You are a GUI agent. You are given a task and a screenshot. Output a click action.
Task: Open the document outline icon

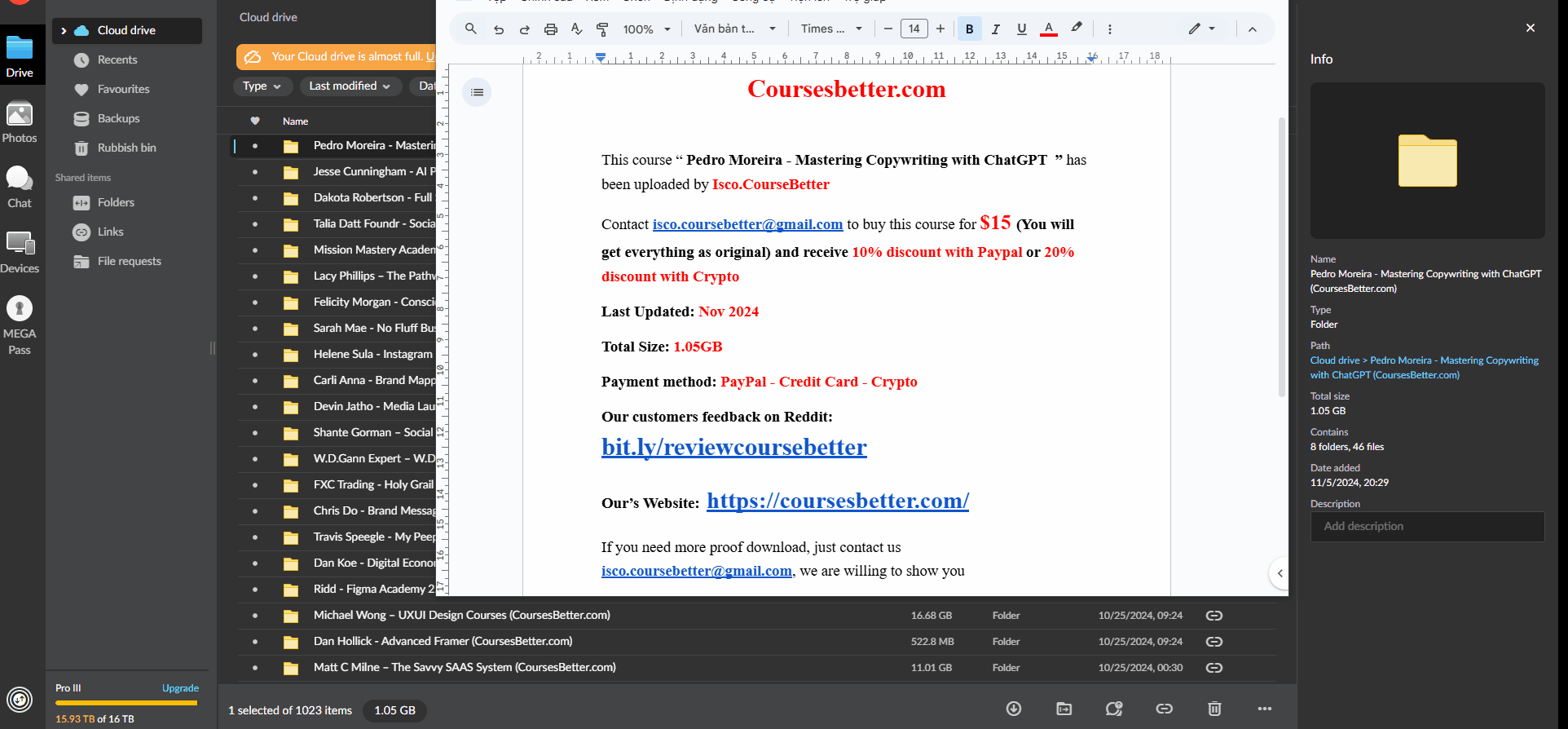pyautogui.click(x=477, y=92)
